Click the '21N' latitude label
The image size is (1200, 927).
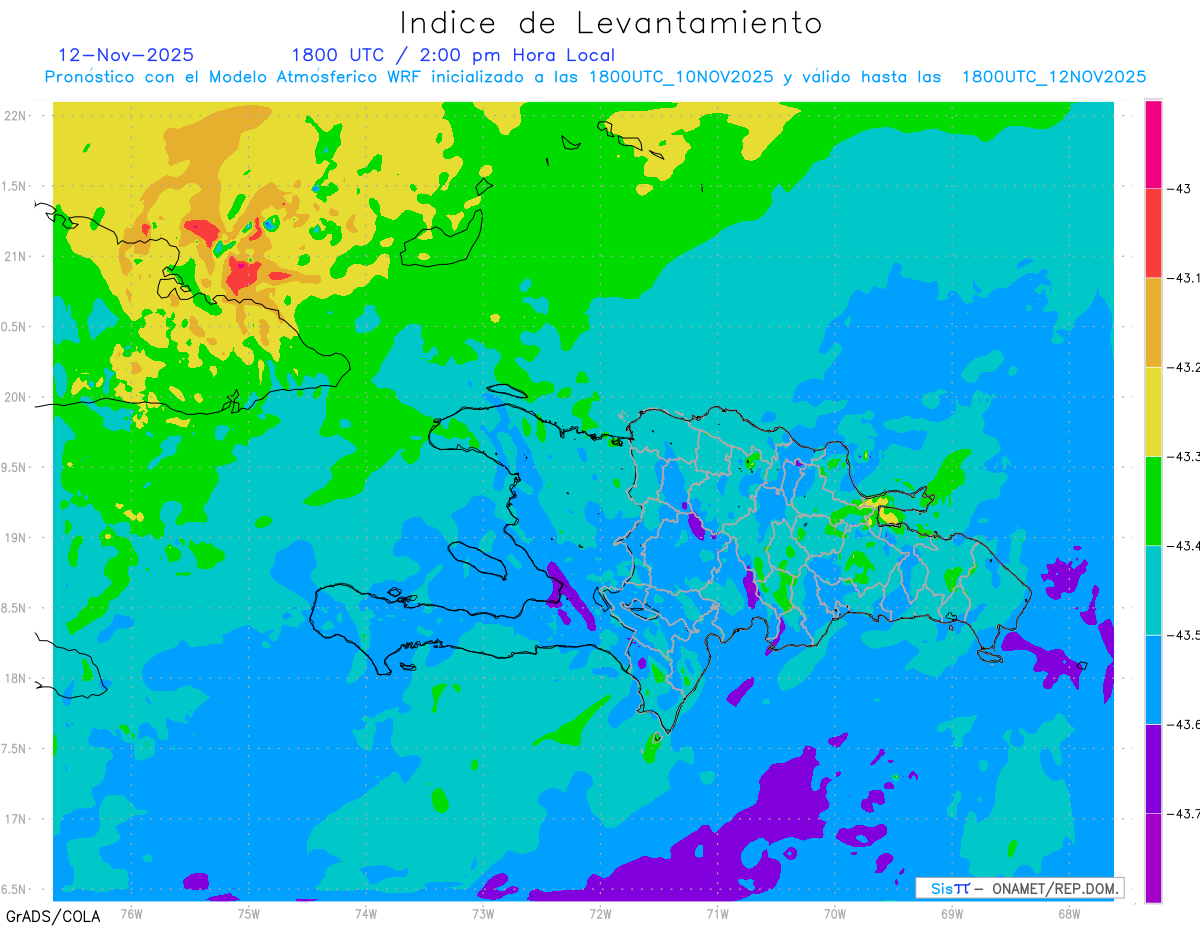pyautogui.click(x=17, y=257)
